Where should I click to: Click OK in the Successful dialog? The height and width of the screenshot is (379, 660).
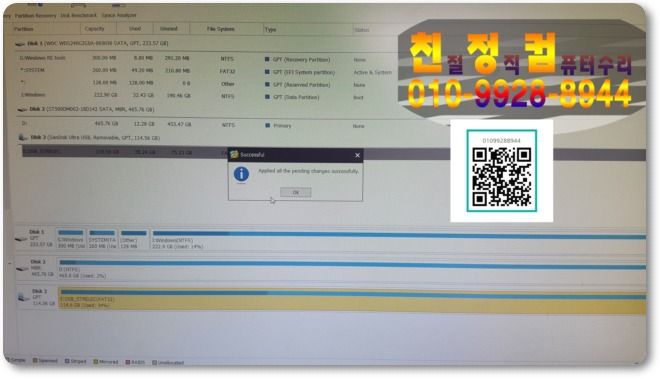click(295, 192)
